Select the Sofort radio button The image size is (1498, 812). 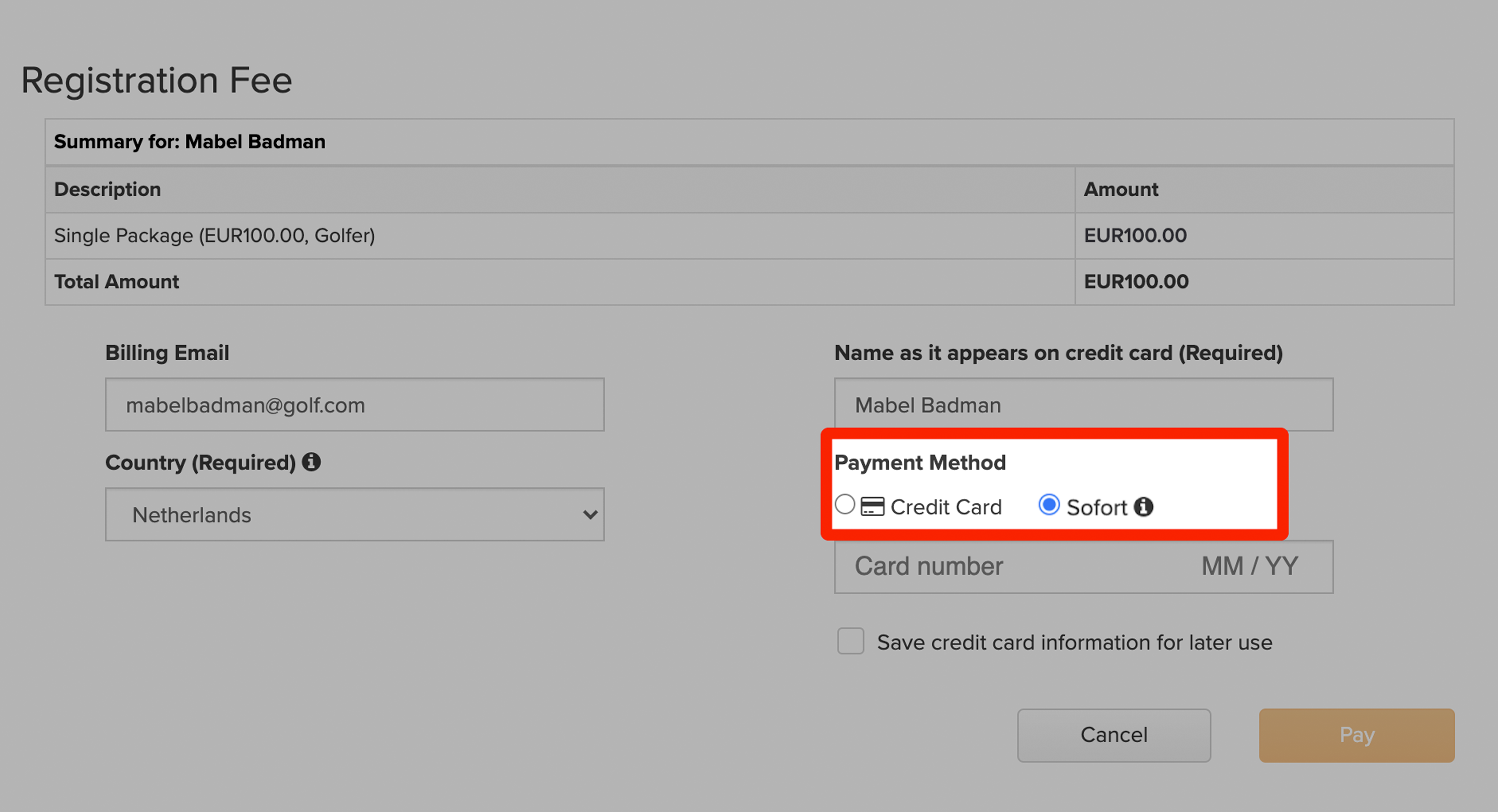click(1049, 505)
